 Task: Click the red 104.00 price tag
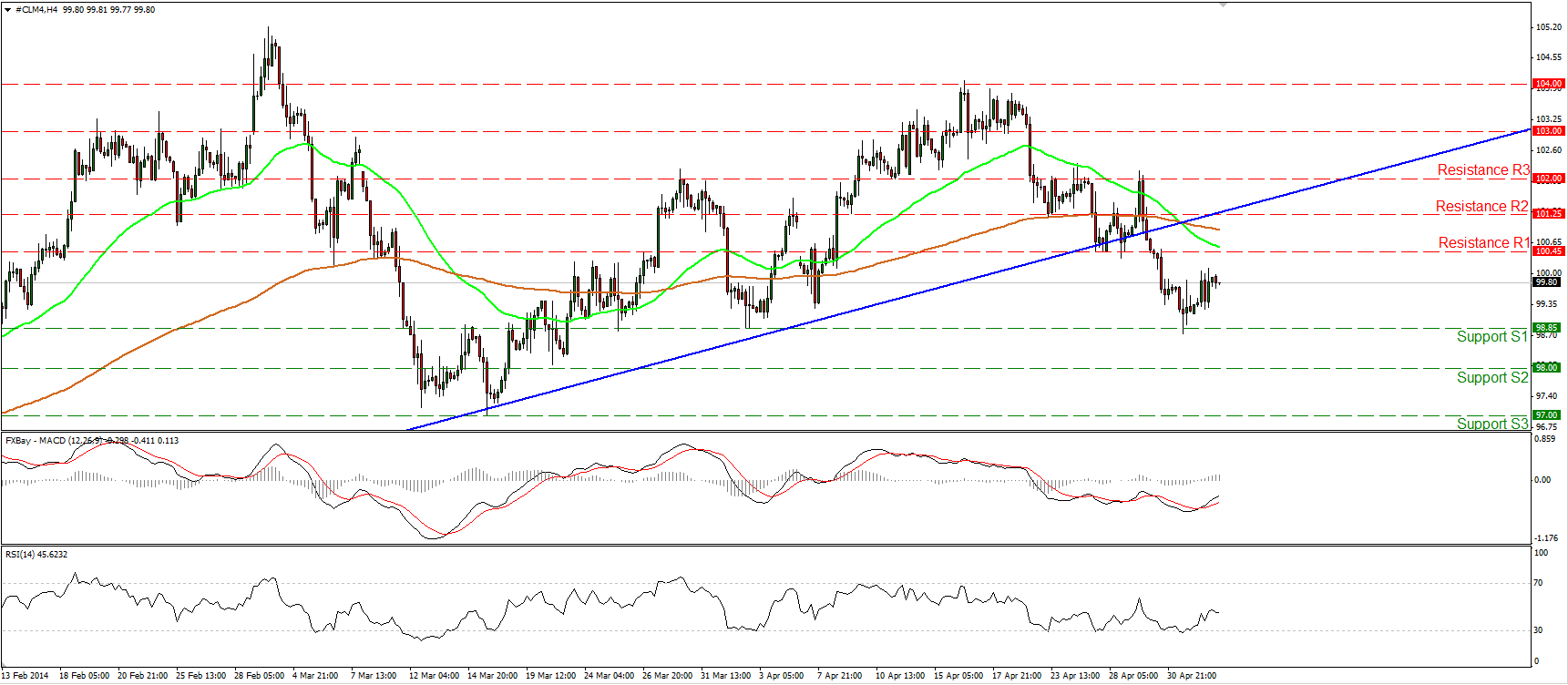1548,84
